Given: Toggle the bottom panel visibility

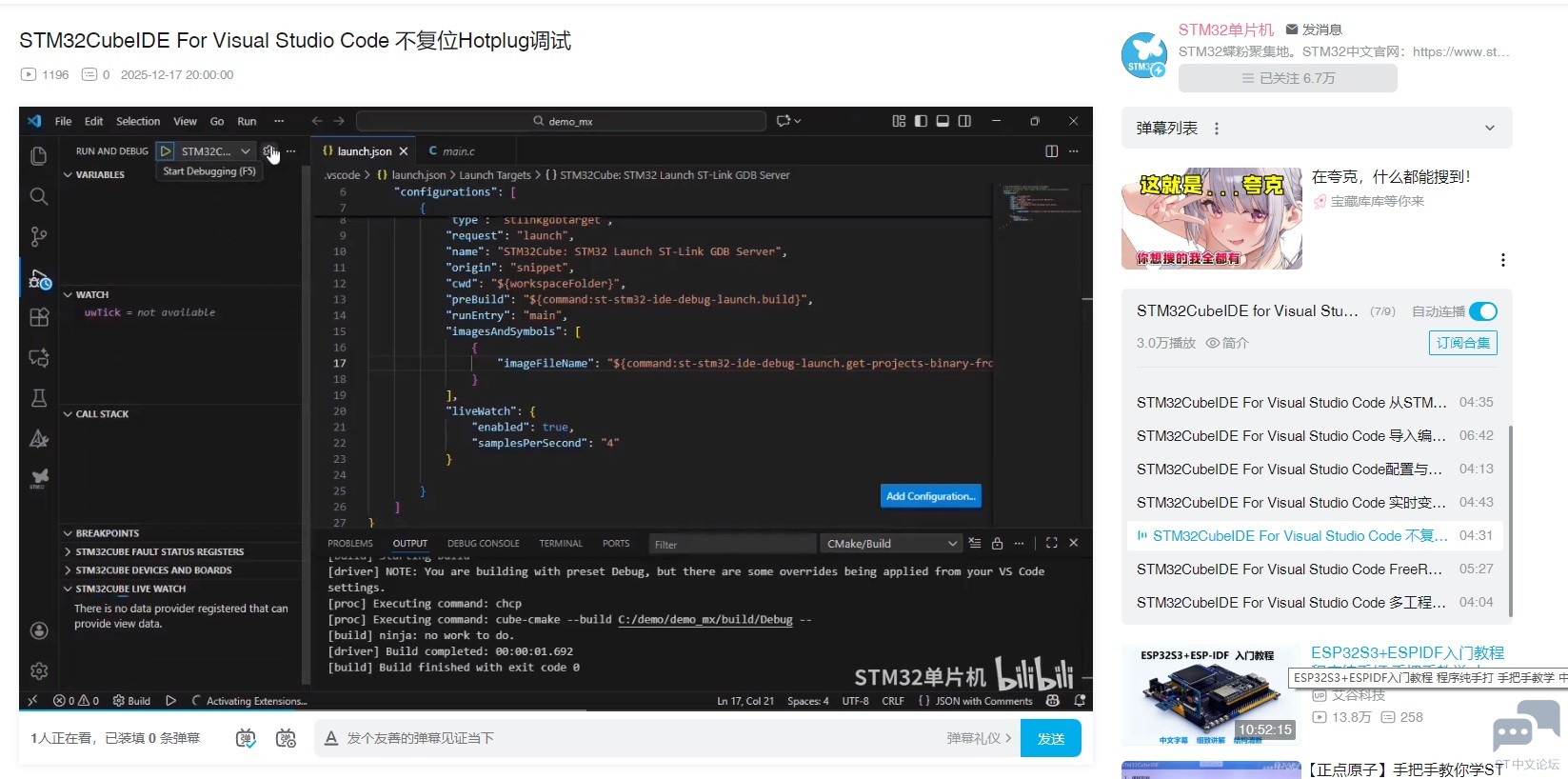Looking at the screenshot, I should click(x=943, y=121).
